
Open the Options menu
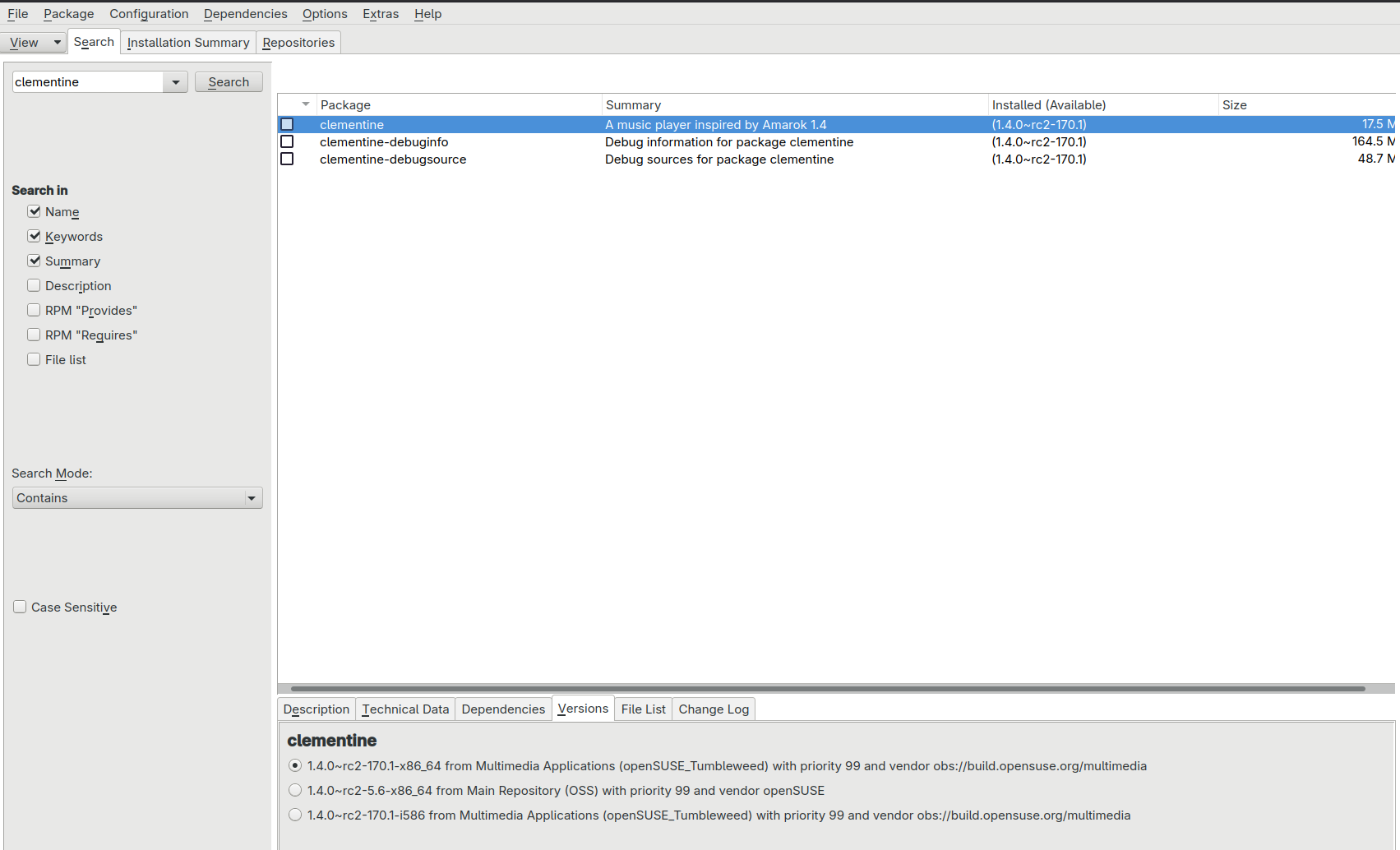tap(325, 14)
